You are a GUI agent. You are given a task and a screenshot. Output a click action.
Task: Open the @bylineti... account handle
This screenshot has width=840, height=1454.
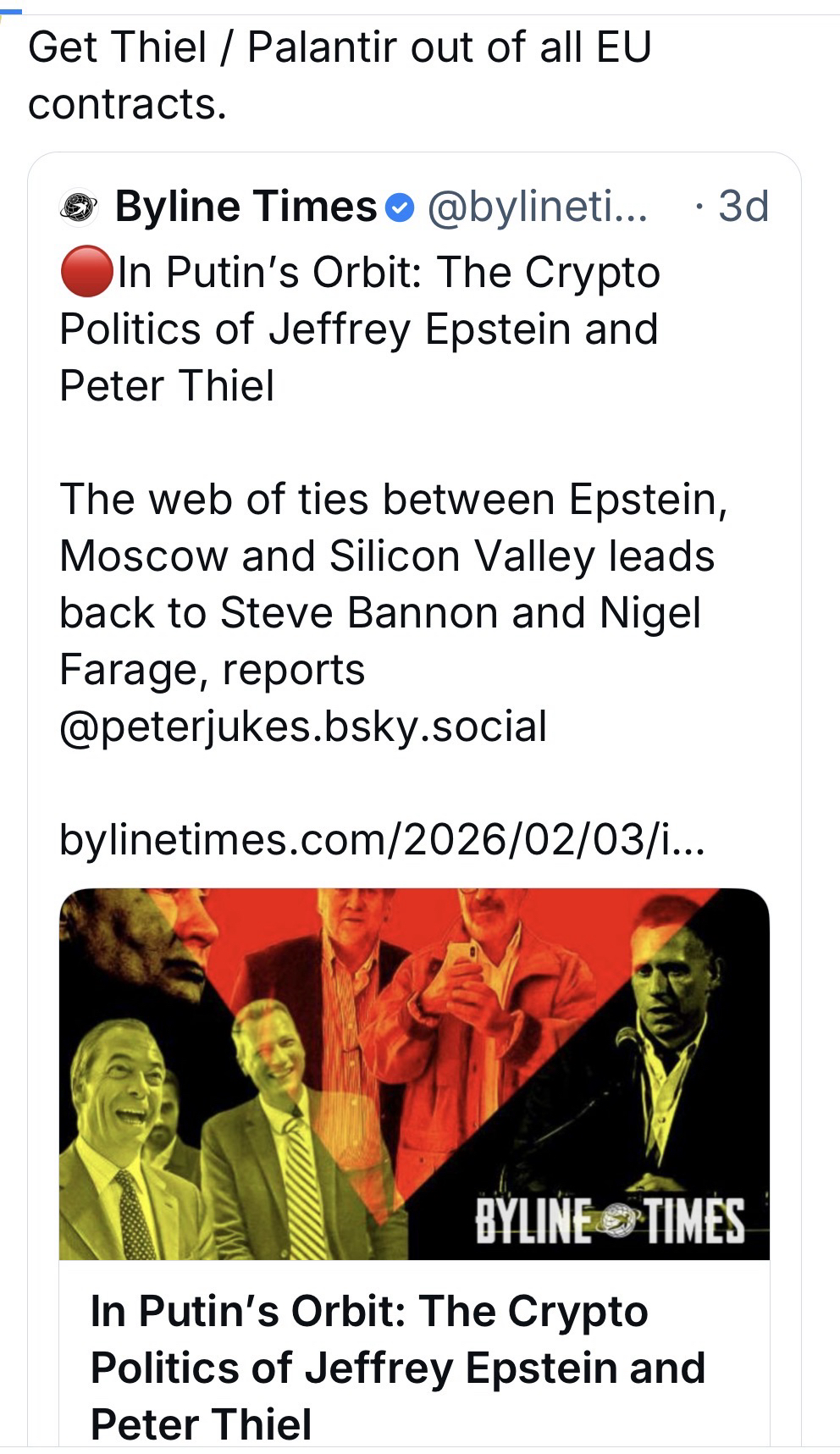(537, 207)
